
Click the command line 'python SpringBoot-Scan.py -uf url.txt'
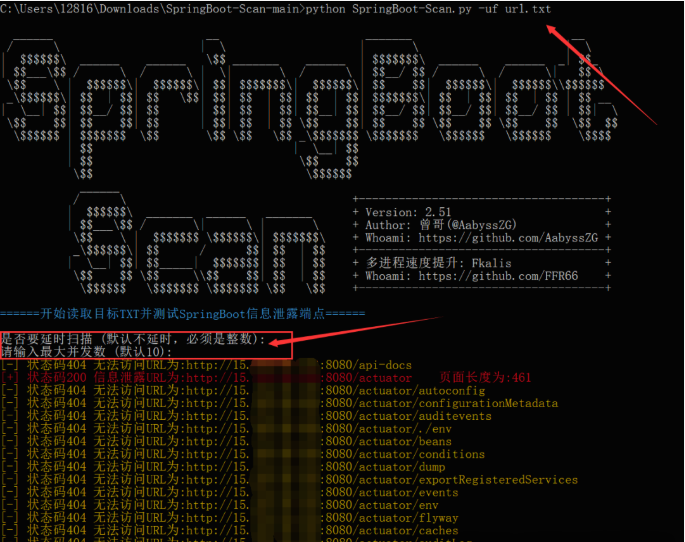tap(428, 9)
